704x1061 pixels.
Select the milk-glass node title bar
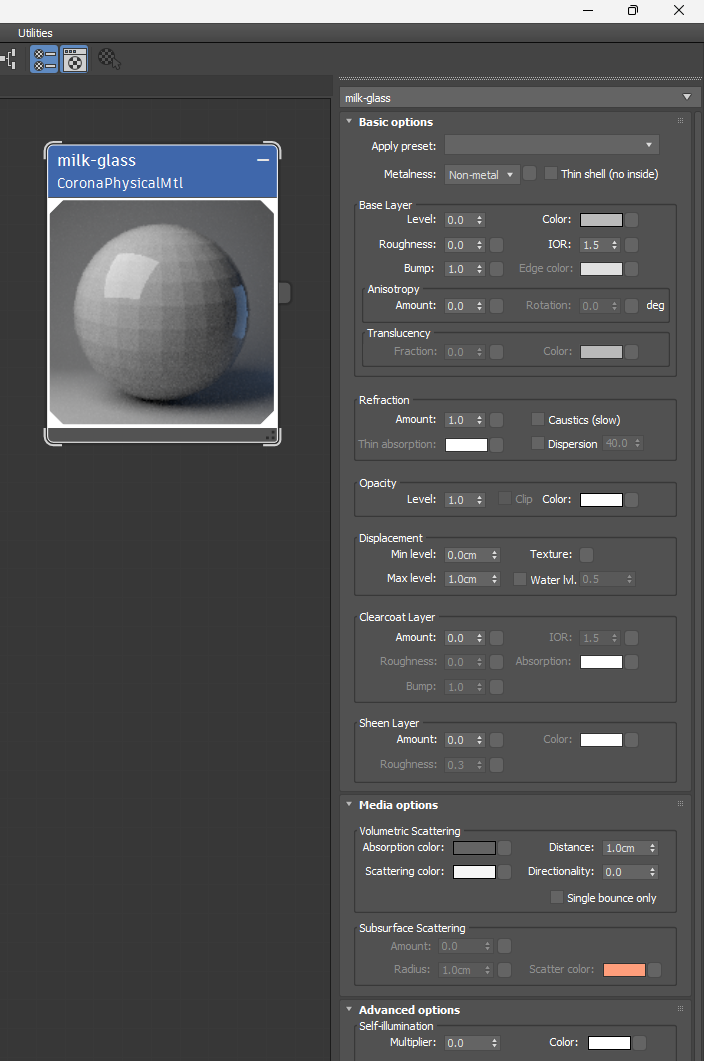pyautogui.click(x=162, y=172)
